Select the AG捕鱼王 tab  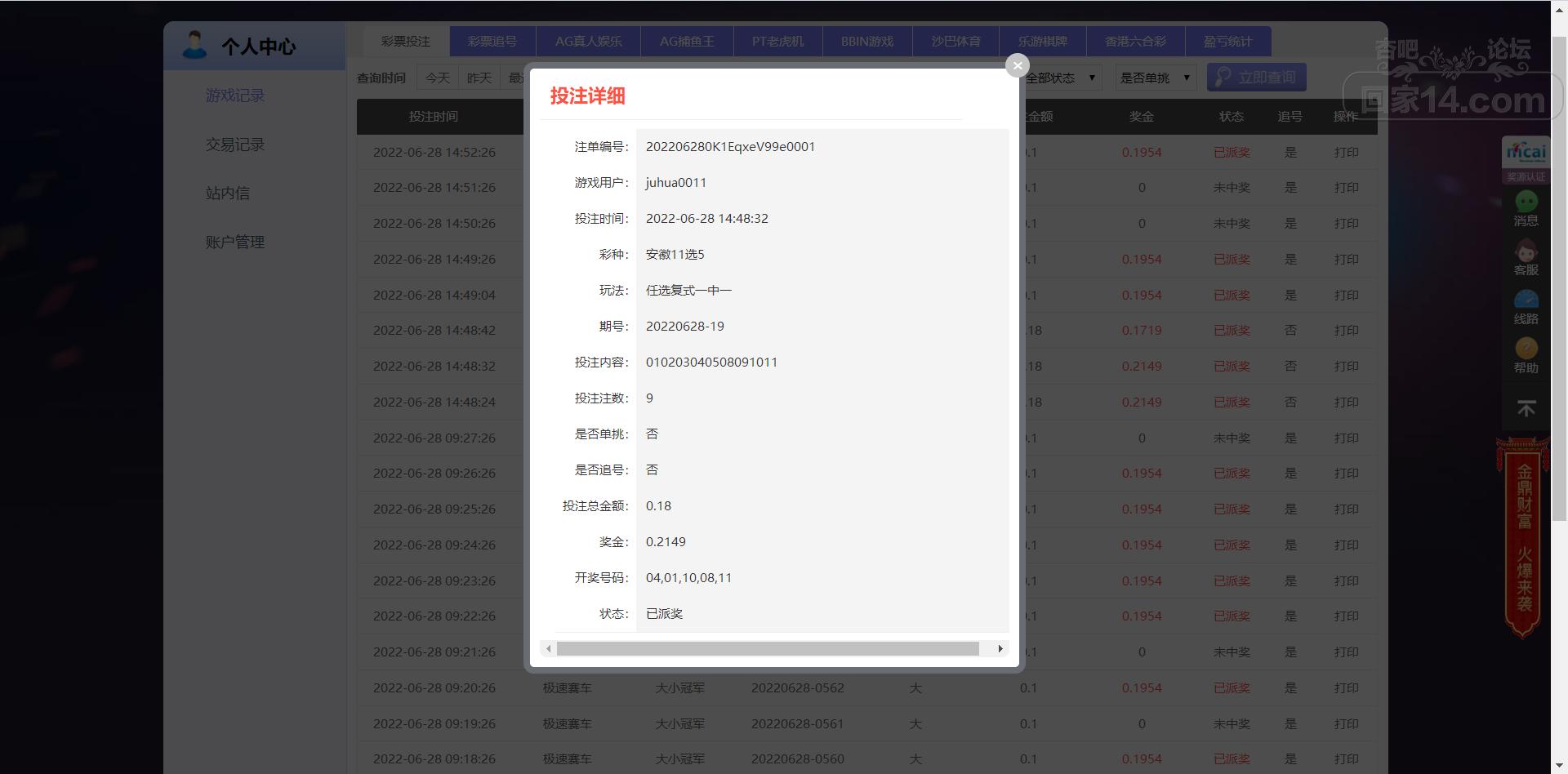pyautogui.click(x=687, y=41)
